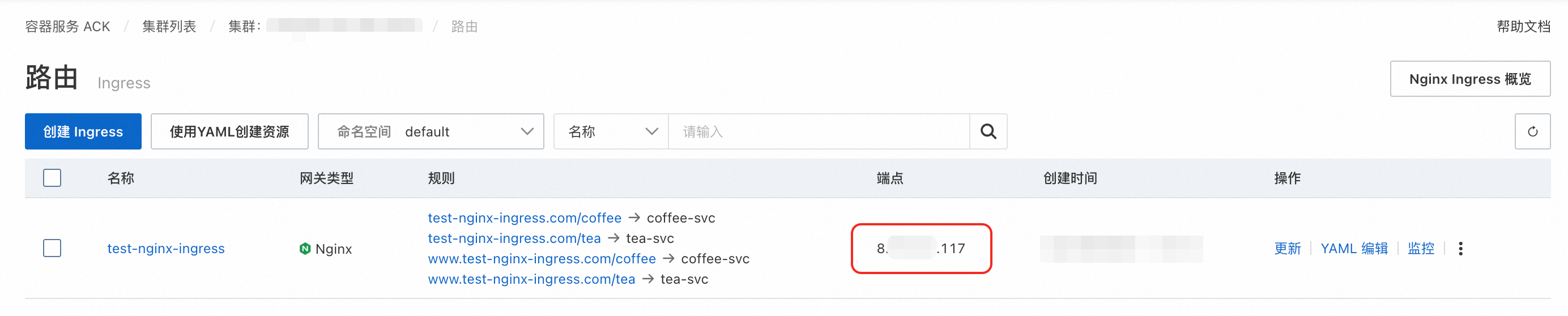Open the three-dot more actions menu
1568x316 pixels.
click(x=1460, y=249)
